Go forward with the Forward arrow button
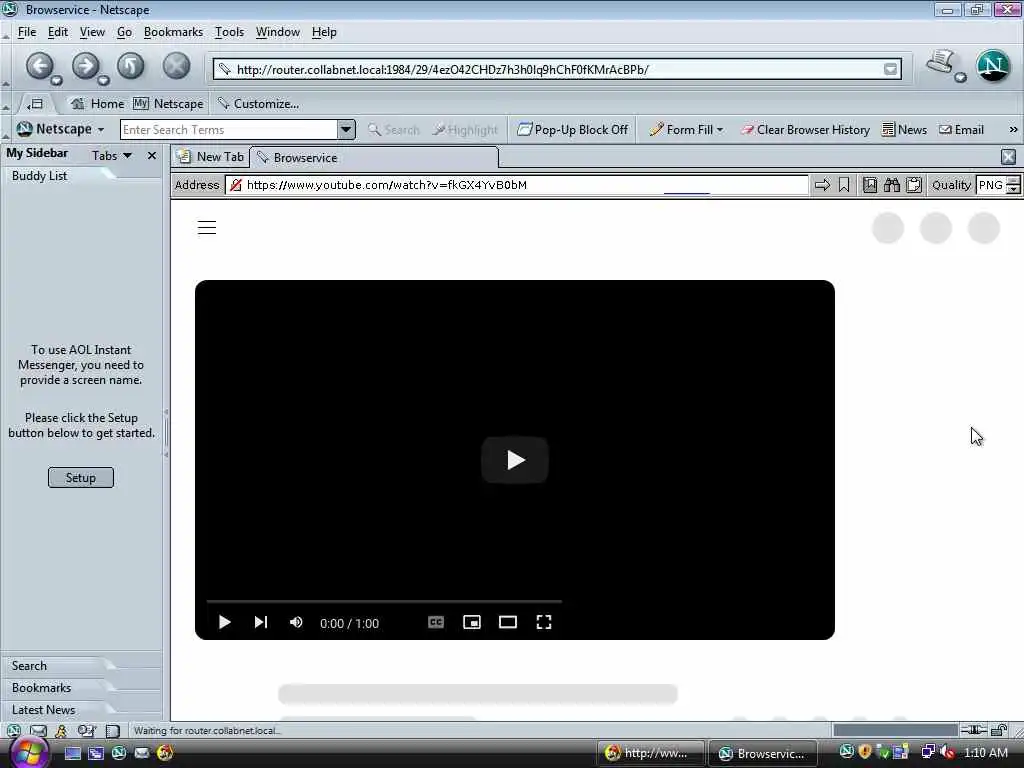The width and height of the screenshot is (1024, 768). 85,65
